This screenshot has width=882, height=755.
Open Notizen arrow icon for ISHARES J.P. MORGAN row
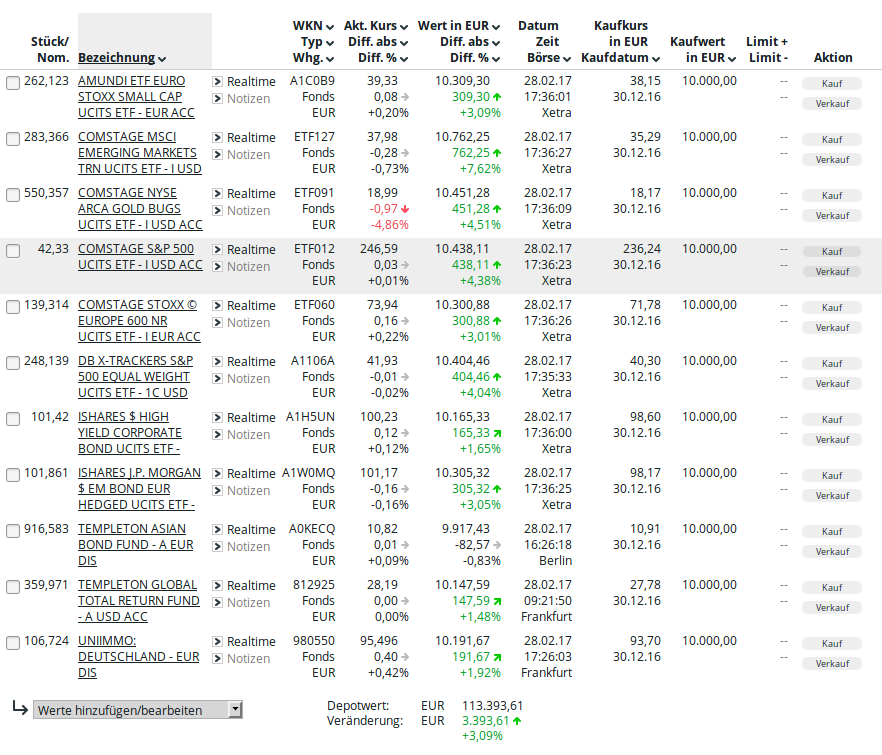[x=217, y=491]
